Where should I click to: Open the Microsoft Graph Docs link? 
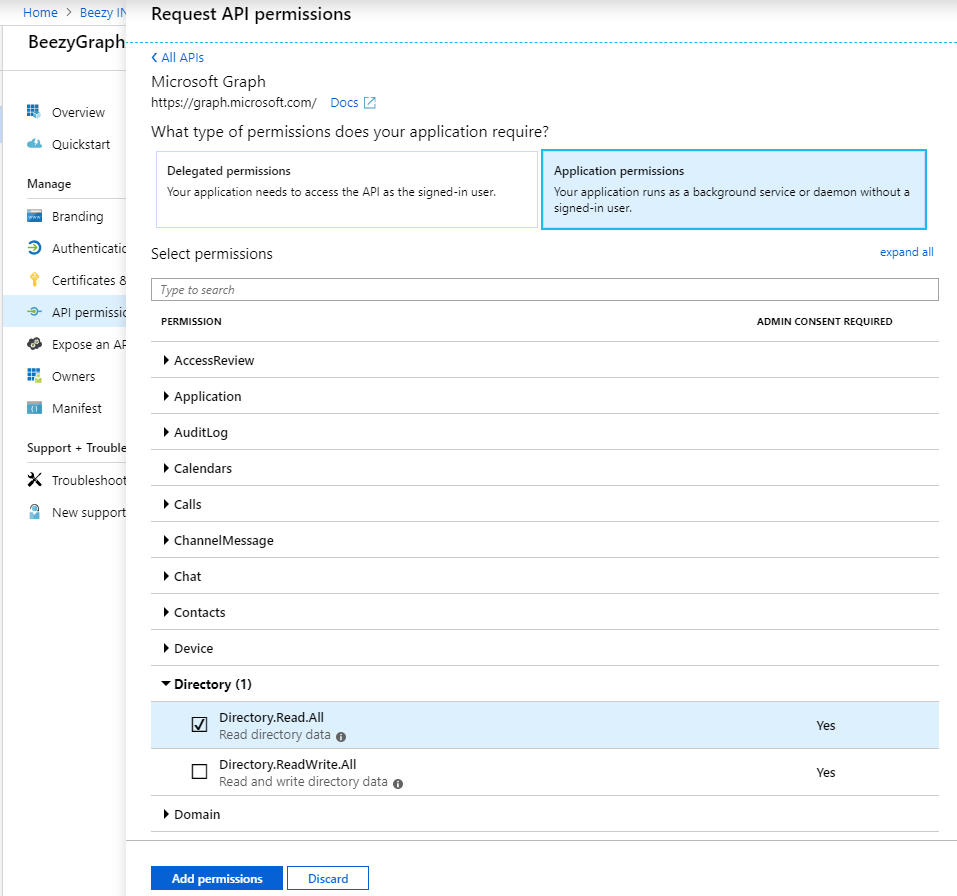pos(344,103)
